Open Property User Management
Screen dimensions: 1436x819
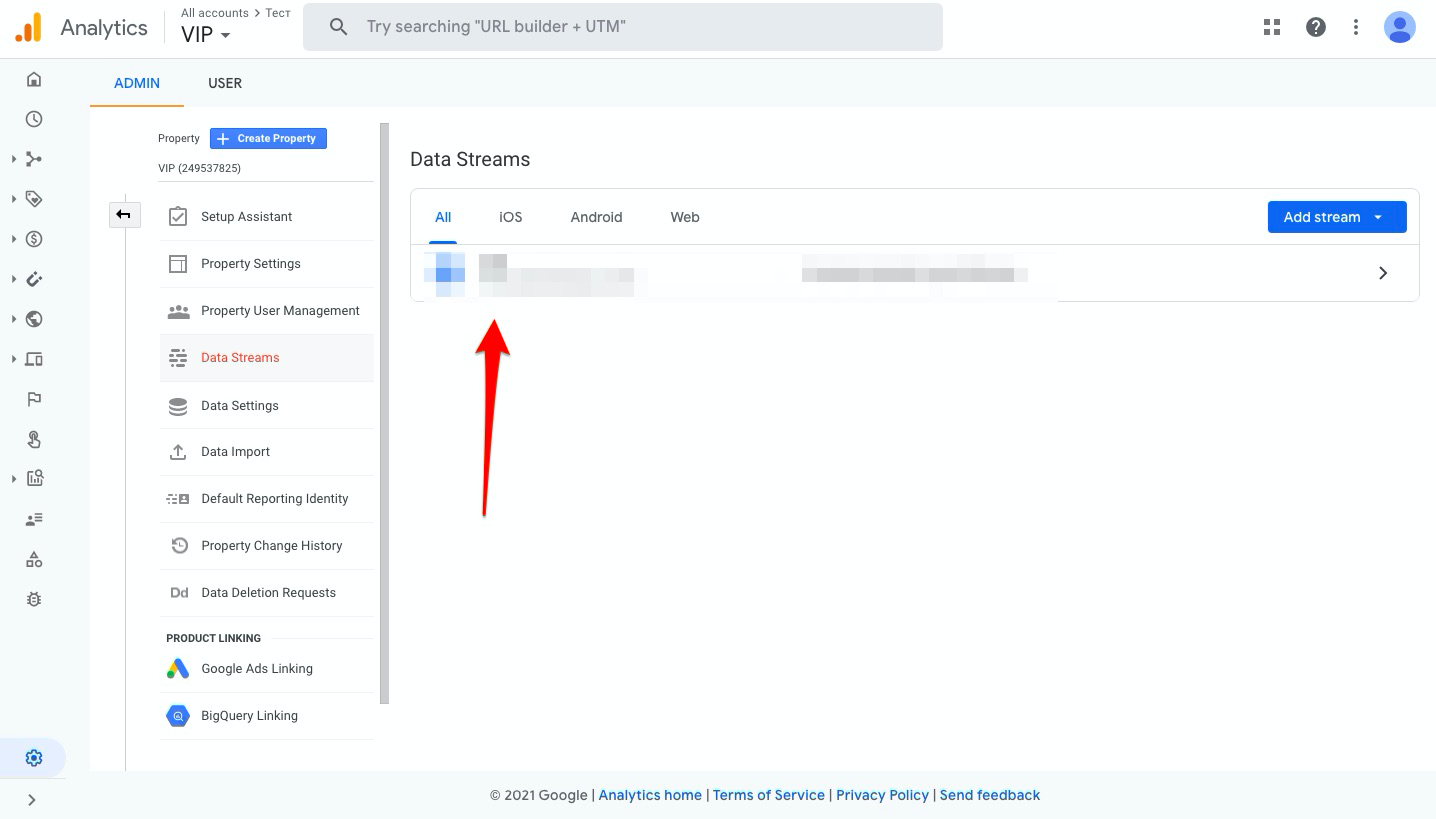coord(266,311)
